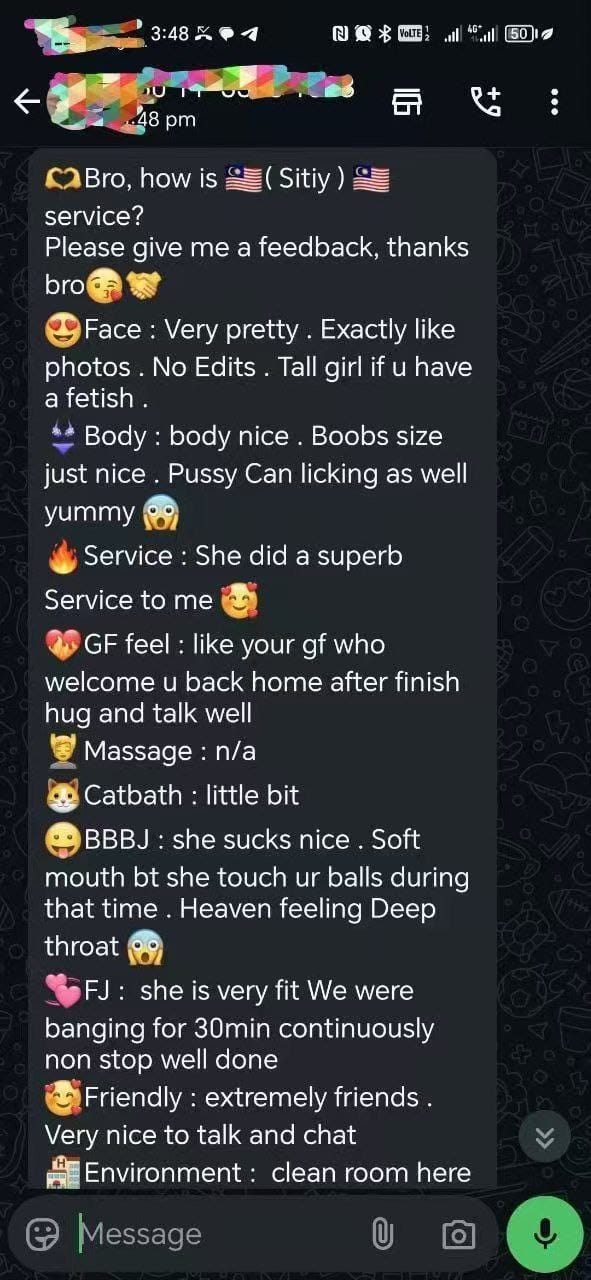Viewport: 591px width, 1280px height.
Task: Open the emoji and sticker picker
Action: coord(42,1234)
